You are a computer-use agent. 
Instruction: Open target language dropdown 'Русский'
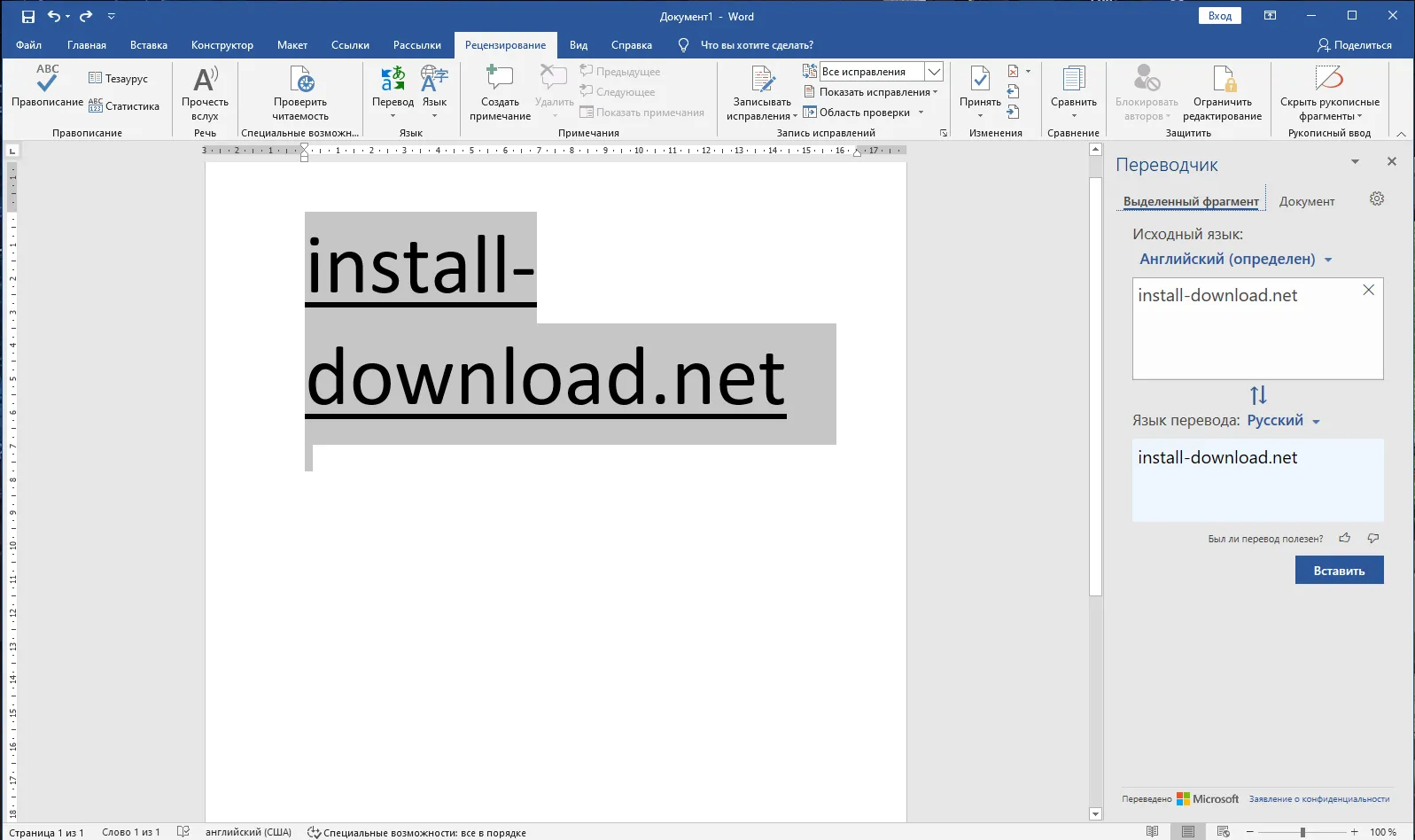click(x=1283, y=421)
